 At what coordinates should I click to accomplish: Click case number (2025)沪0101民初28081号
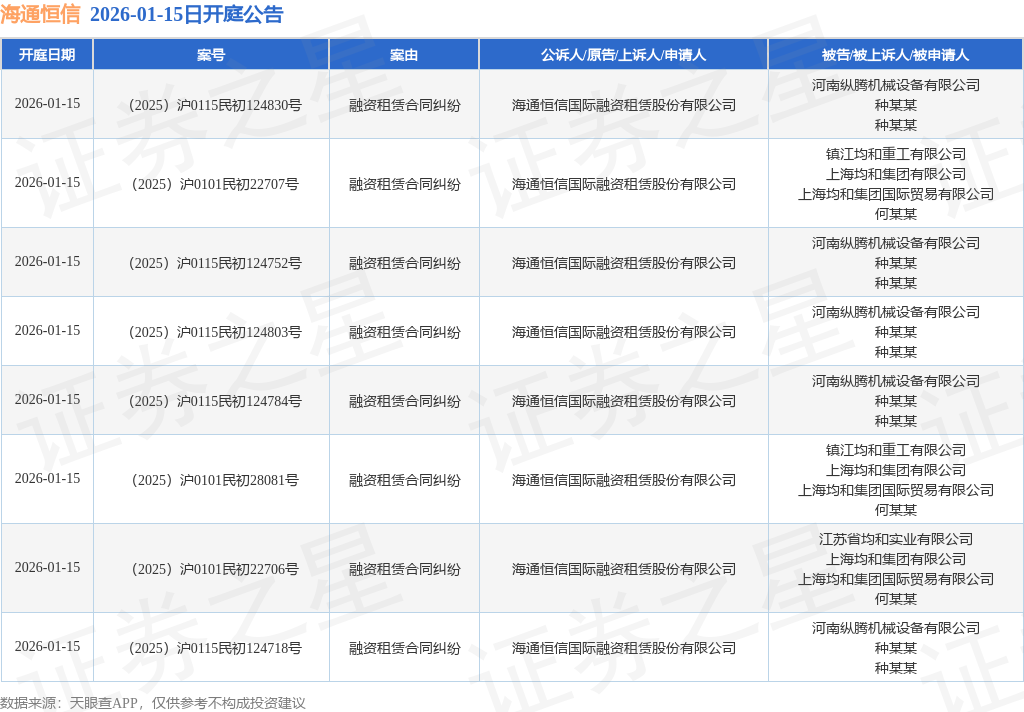(x=215, y=480)
